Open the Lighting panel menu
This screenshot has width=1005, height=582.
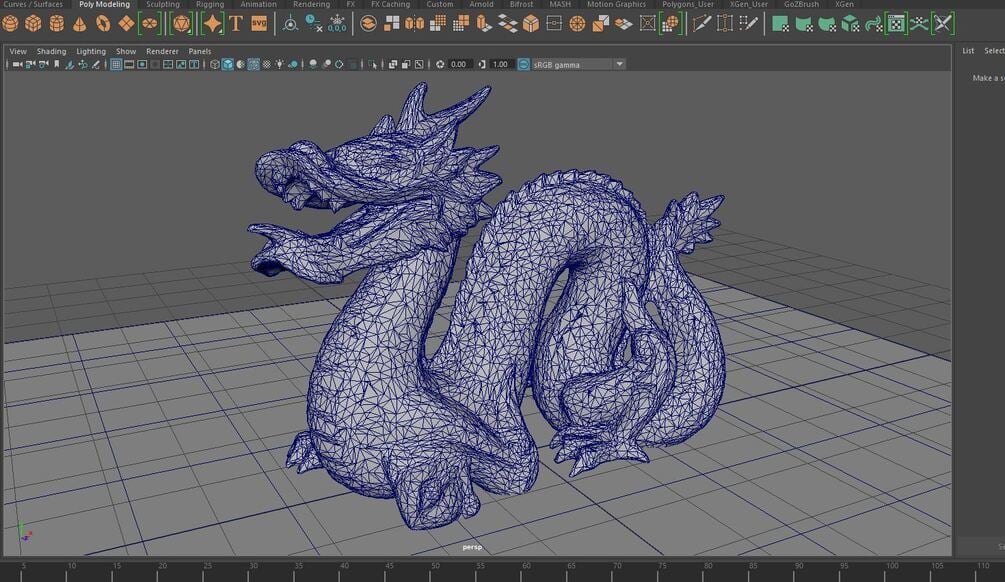(x=91, y=51)
